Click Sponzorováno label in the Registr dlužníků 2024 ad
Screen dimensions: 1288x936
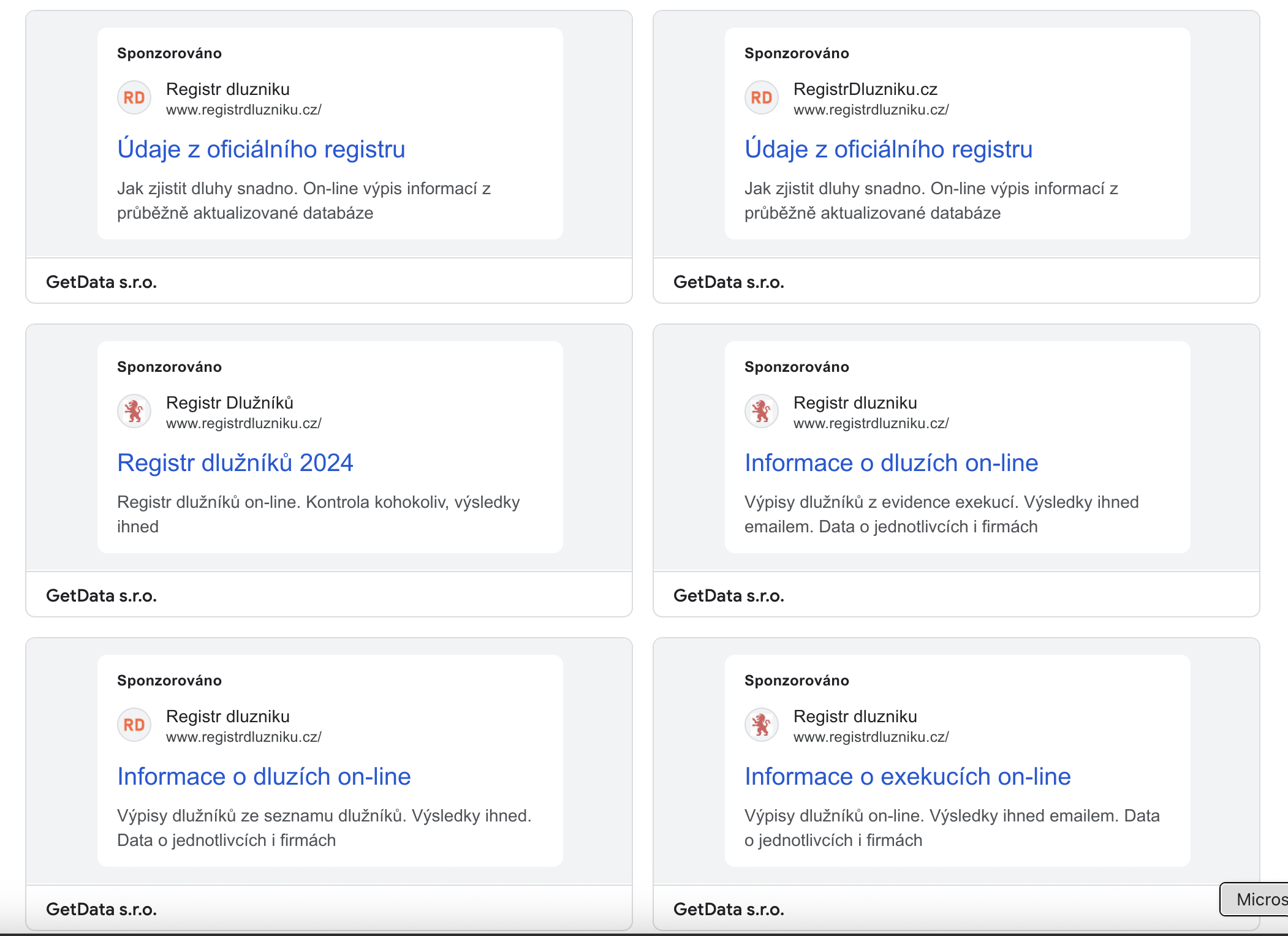[x=169, y=367]
